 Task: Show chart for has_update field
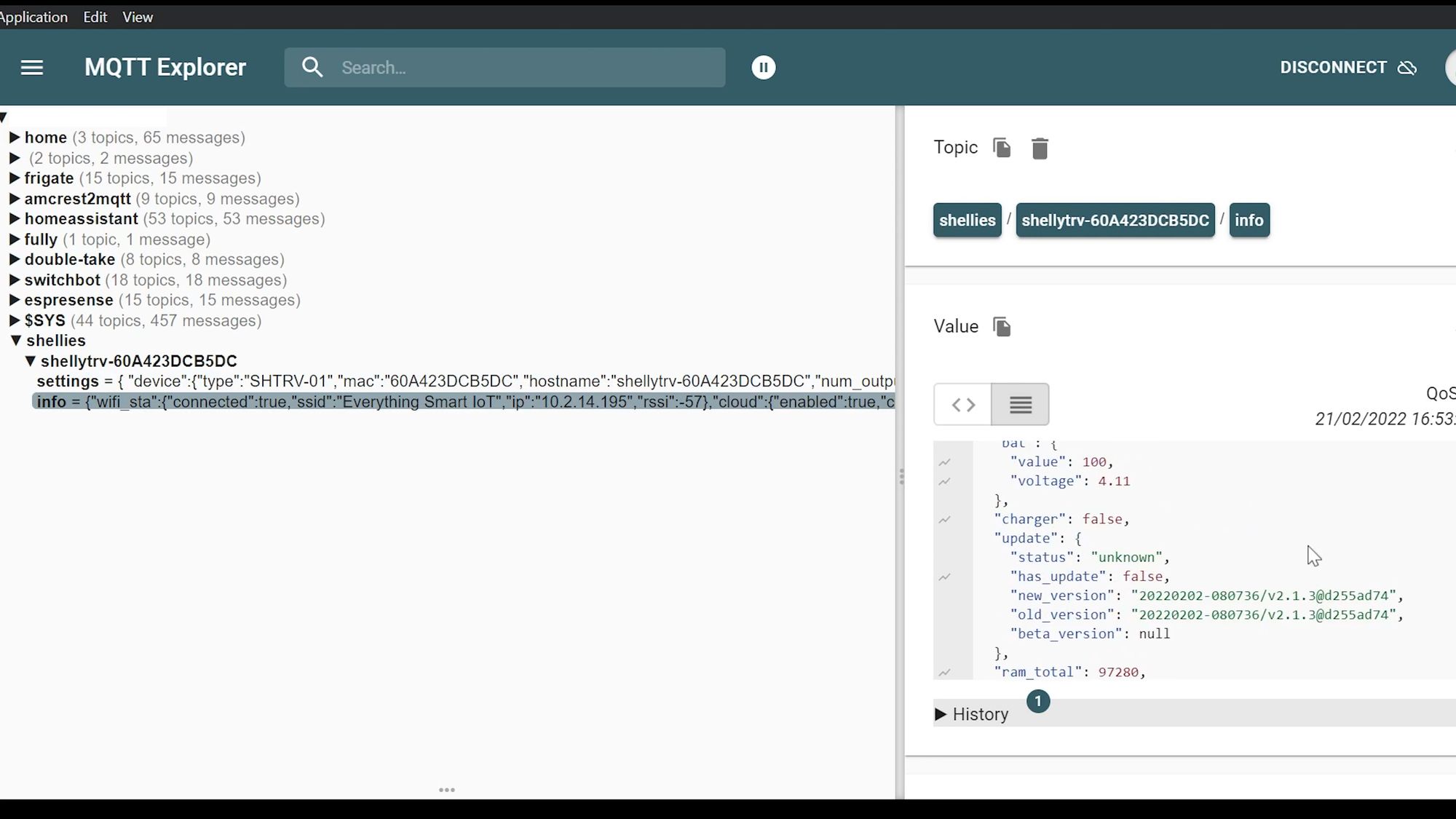click(945, 577)
